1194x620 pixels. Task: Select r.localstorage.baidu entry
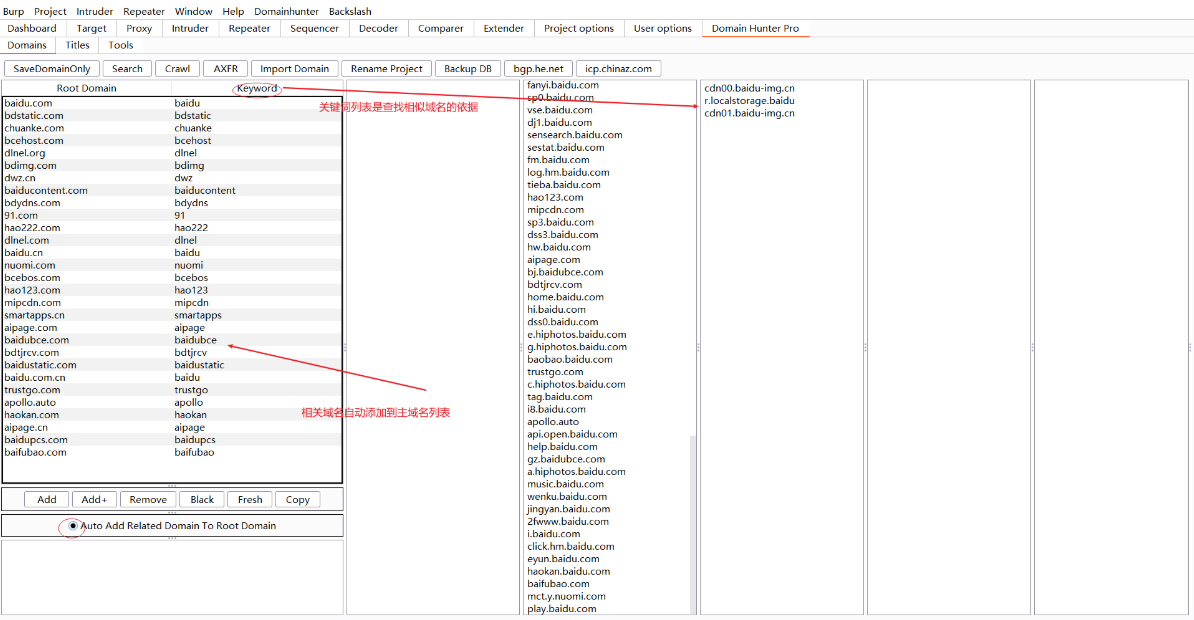coord(749,101)
